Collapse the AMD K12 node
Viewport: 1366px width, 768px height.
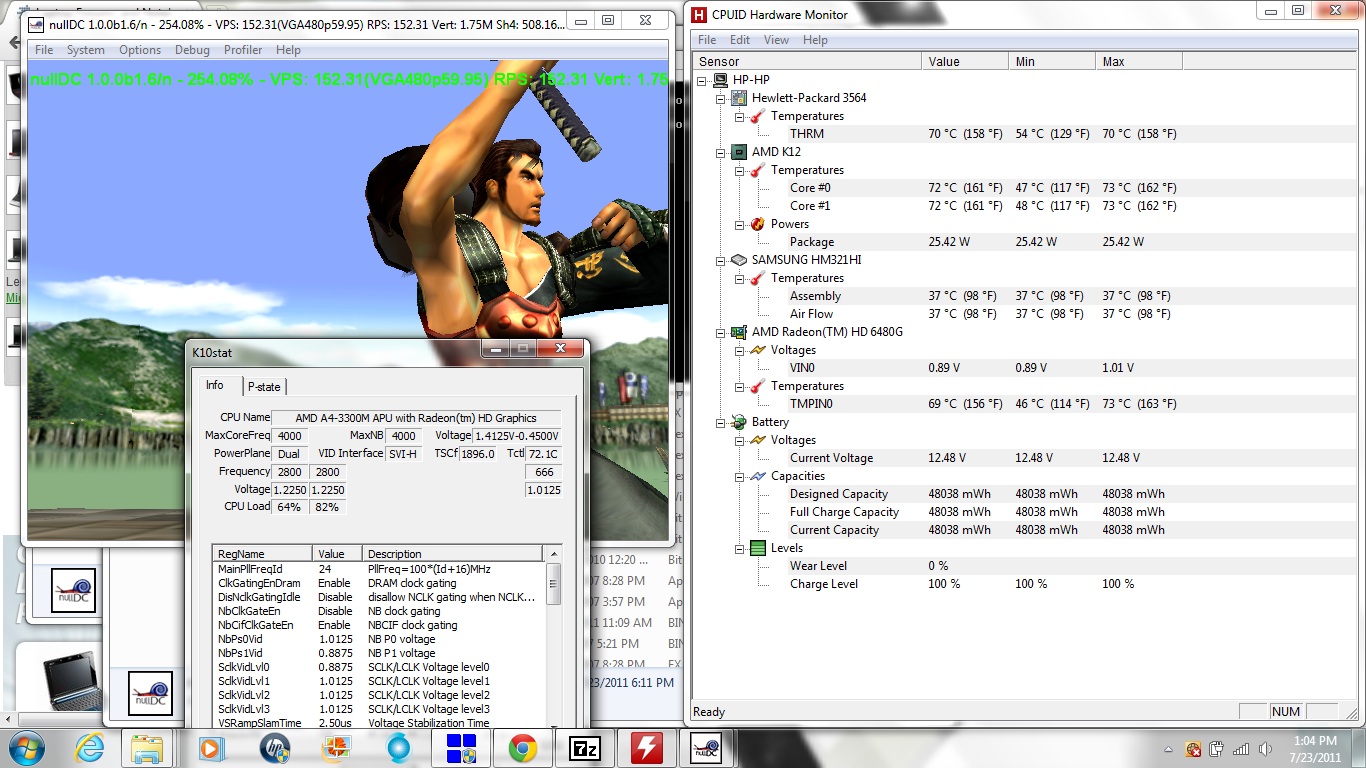point(721,152)
